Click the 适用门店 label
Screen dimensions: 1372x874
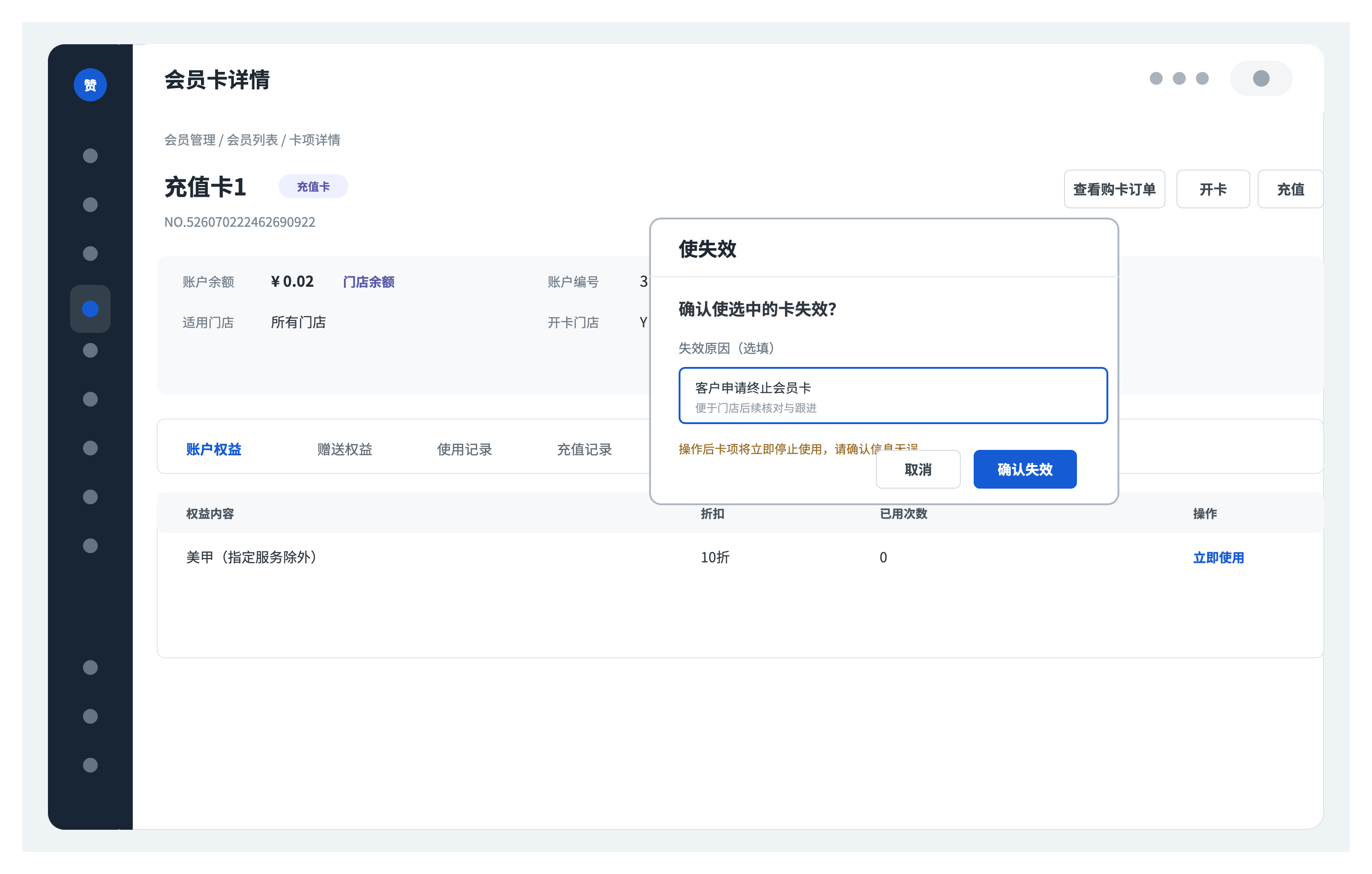pos(208,323)
